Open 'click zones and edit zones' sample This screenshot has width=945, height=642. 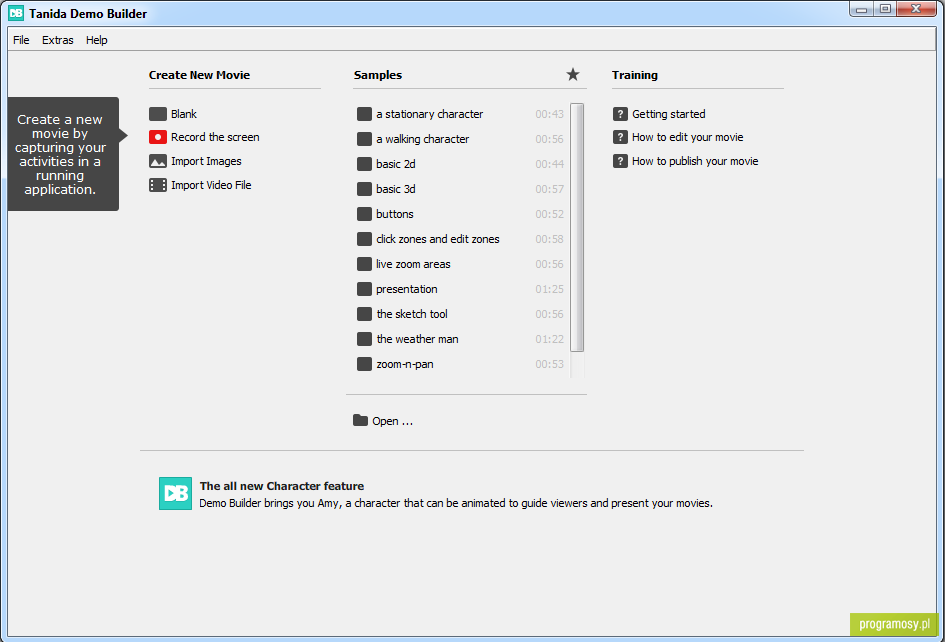(x=438, y=239)
